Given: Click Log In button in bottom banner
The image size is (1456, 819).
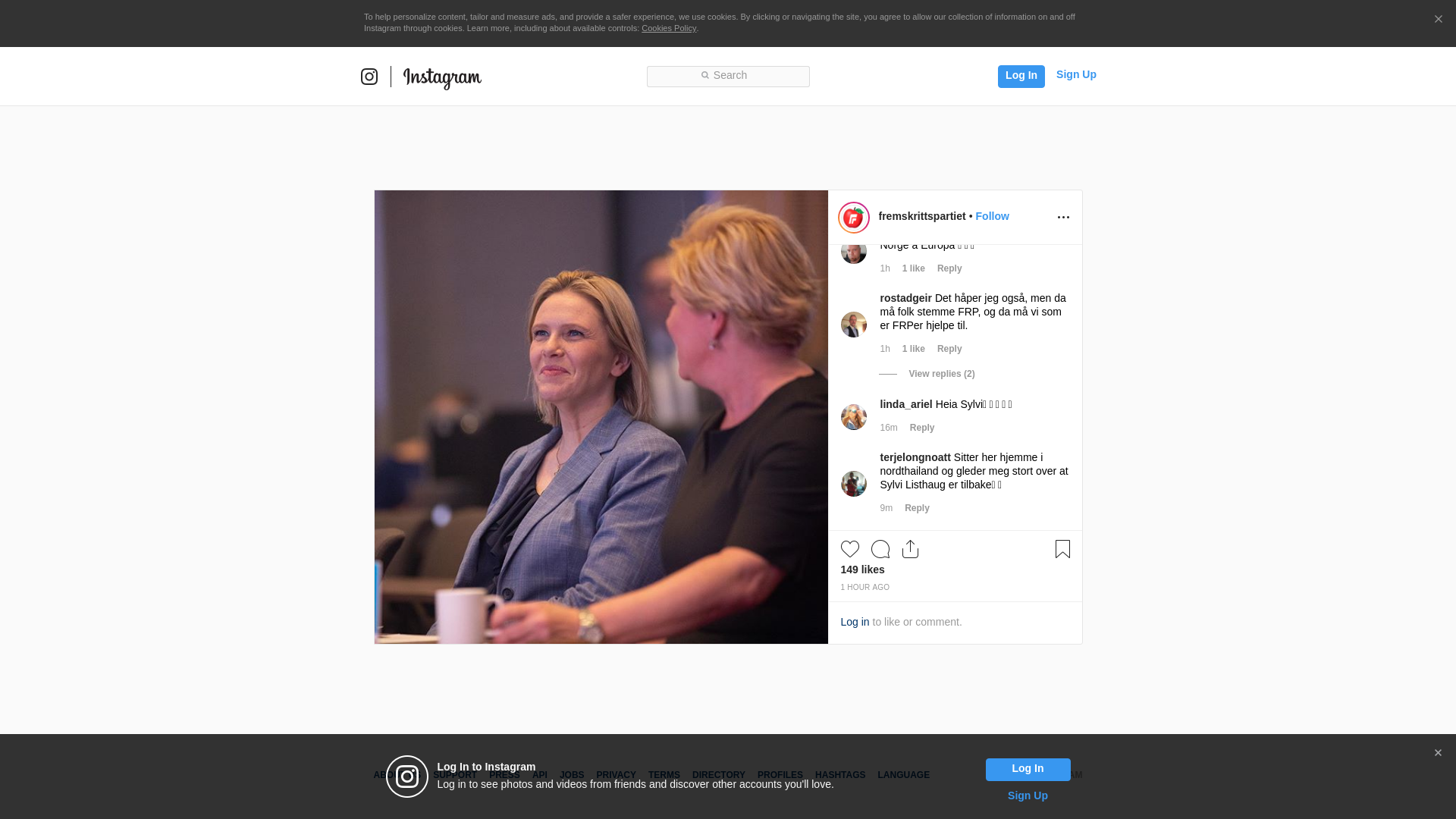Looking at the screenshot, I should [x=1028, y=770].
